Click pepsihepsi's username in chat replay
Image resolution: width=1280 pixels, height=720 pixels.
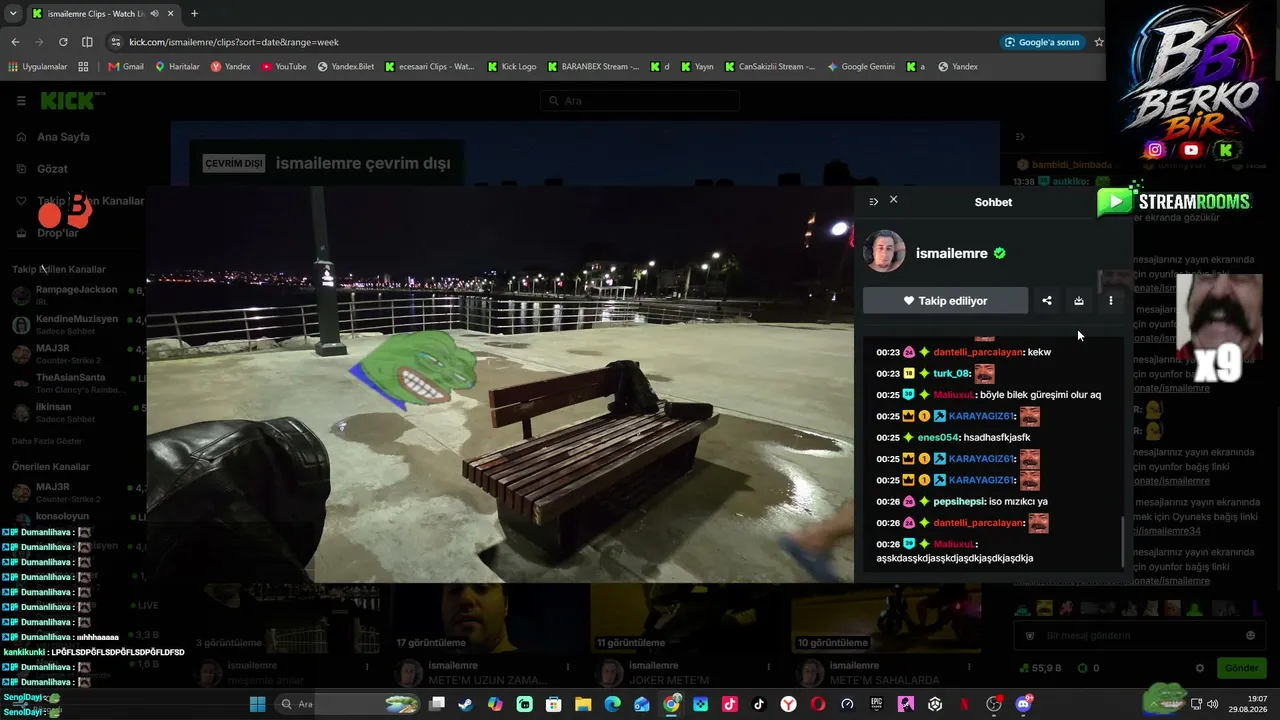click(x=958, y=501)
